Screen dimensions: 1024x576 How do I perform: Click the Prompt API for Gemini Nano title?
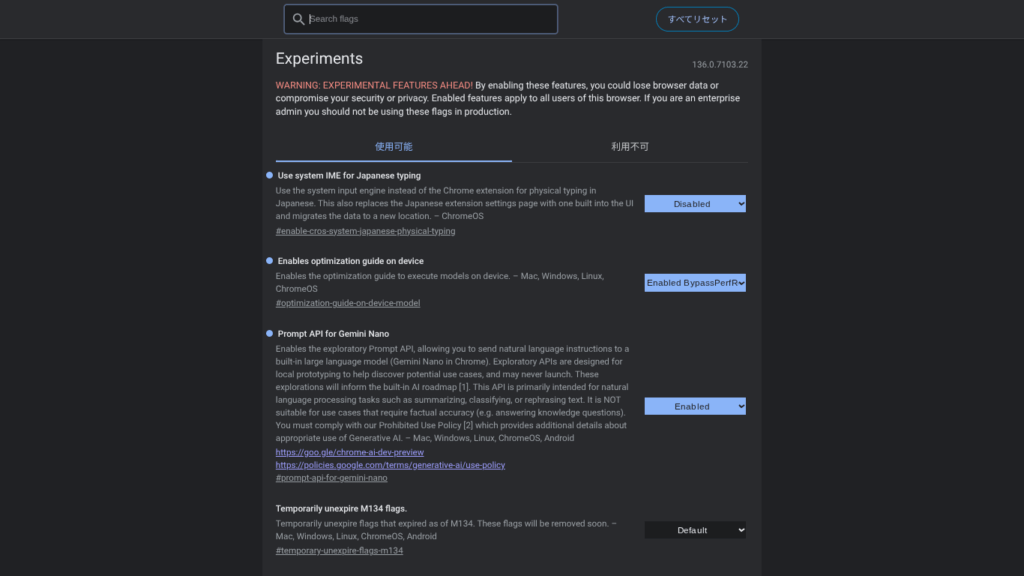333,333
